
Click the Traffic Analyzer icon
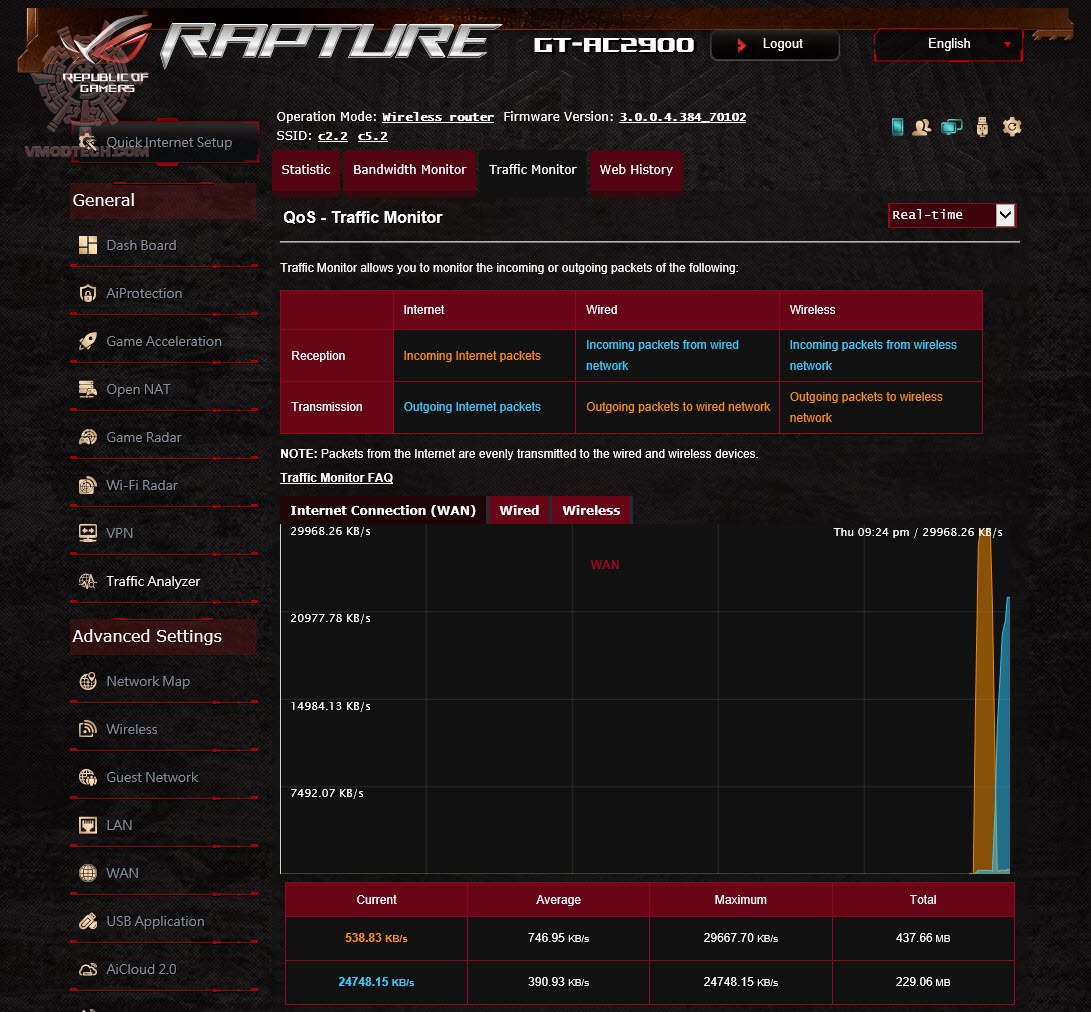click(x=88, y=581)
